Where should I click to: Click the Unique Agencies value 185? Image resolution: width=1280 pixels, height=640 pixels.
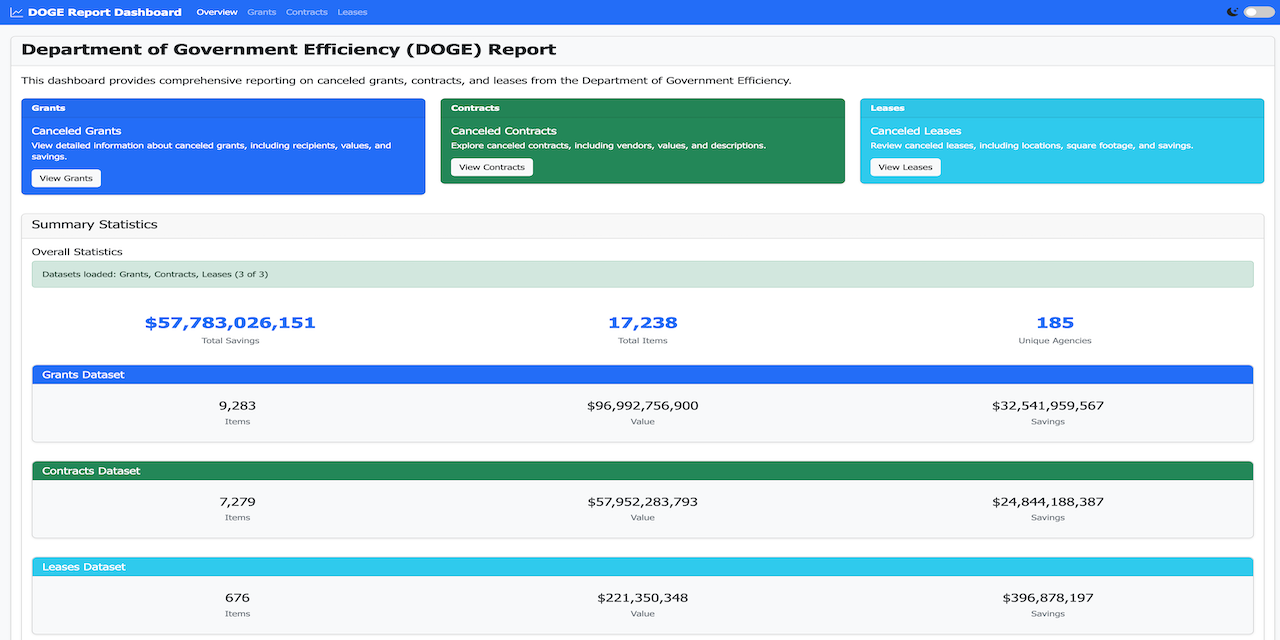coord(1054,322)
